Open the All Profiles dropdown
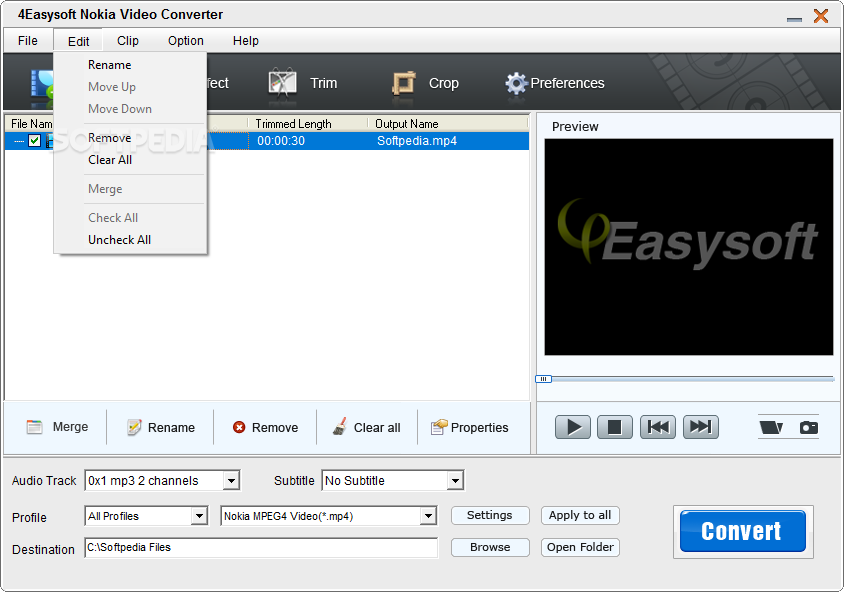844x592 pixels. [199, 516]
